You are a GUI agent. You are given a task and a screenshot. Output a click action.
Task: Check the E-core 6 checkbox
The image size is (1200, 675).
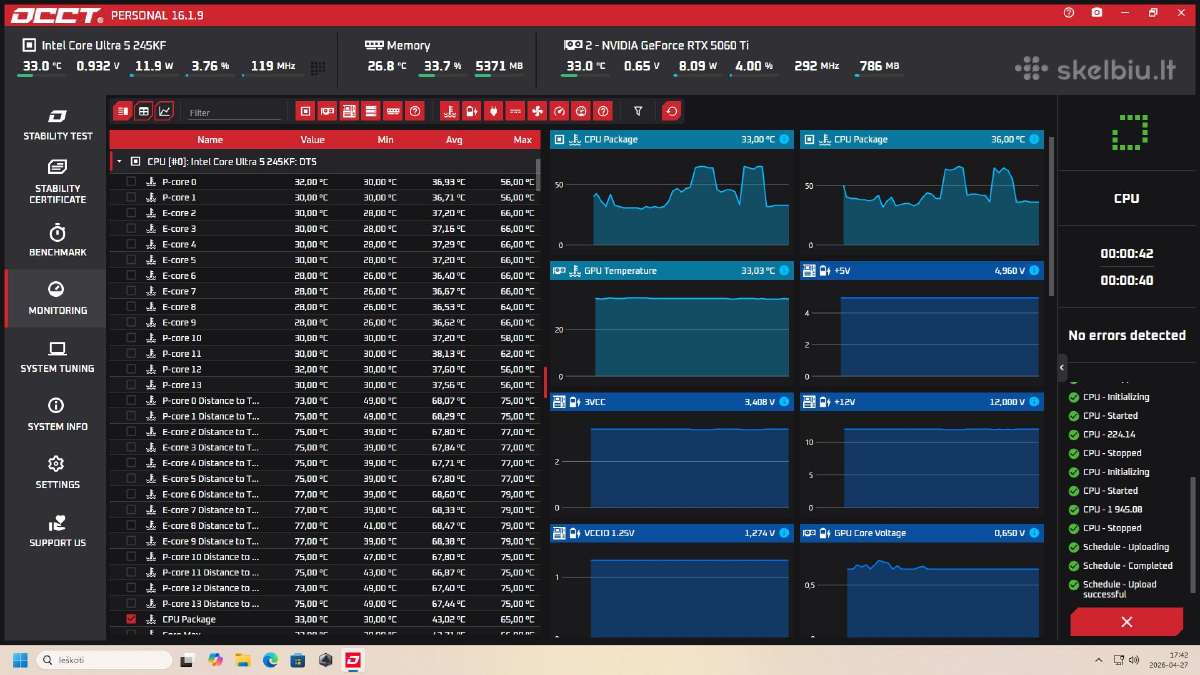click(131, 275)
